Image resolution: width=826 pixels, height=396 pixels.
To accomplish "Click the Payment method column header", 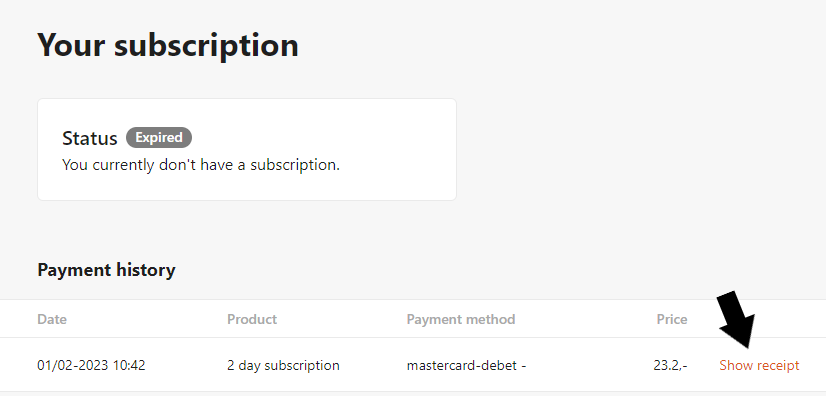I will pyautogui.click(x=461, y=319).
